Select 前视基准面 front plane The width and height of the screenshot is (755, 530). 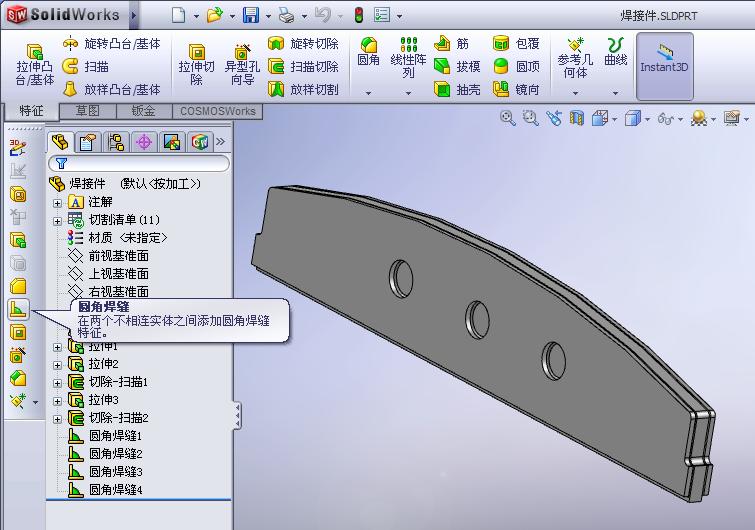point(109,256)
